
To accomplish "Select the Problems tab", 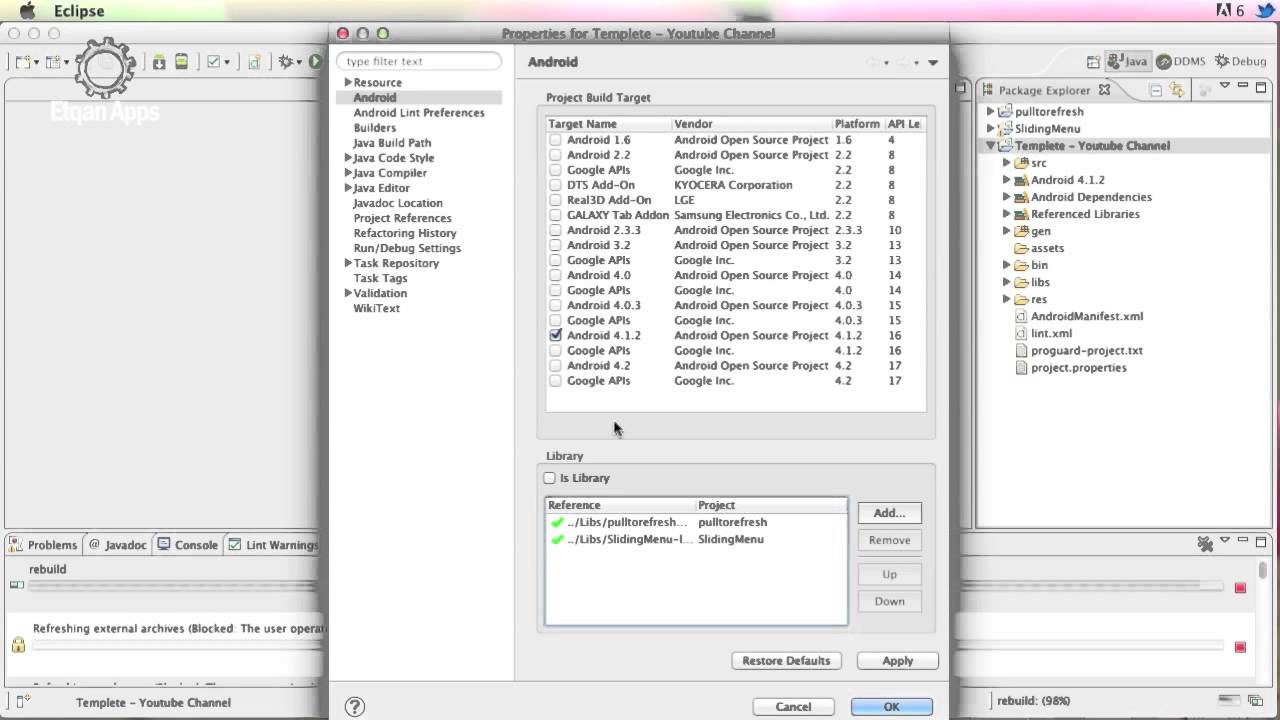I will (43, 545).
